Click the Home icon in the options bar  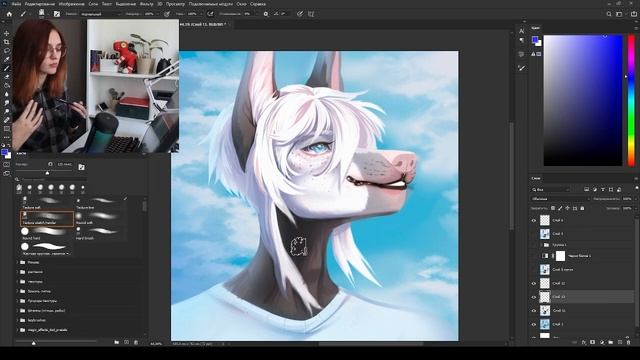pos(9,14)
